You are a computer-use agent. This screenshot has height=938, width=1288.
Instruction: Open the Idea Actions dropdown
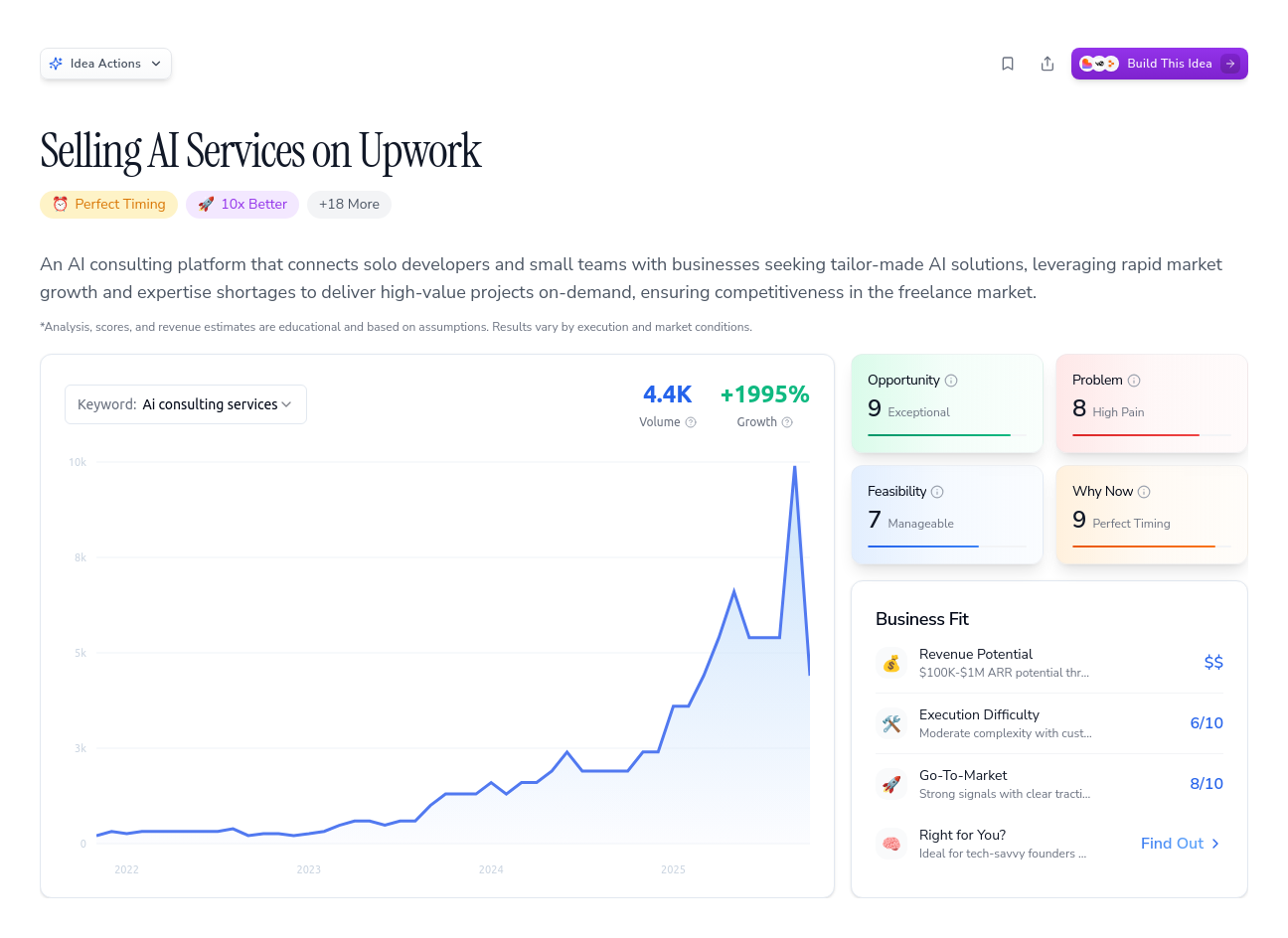pyautogui.click(x=105, y=64)
